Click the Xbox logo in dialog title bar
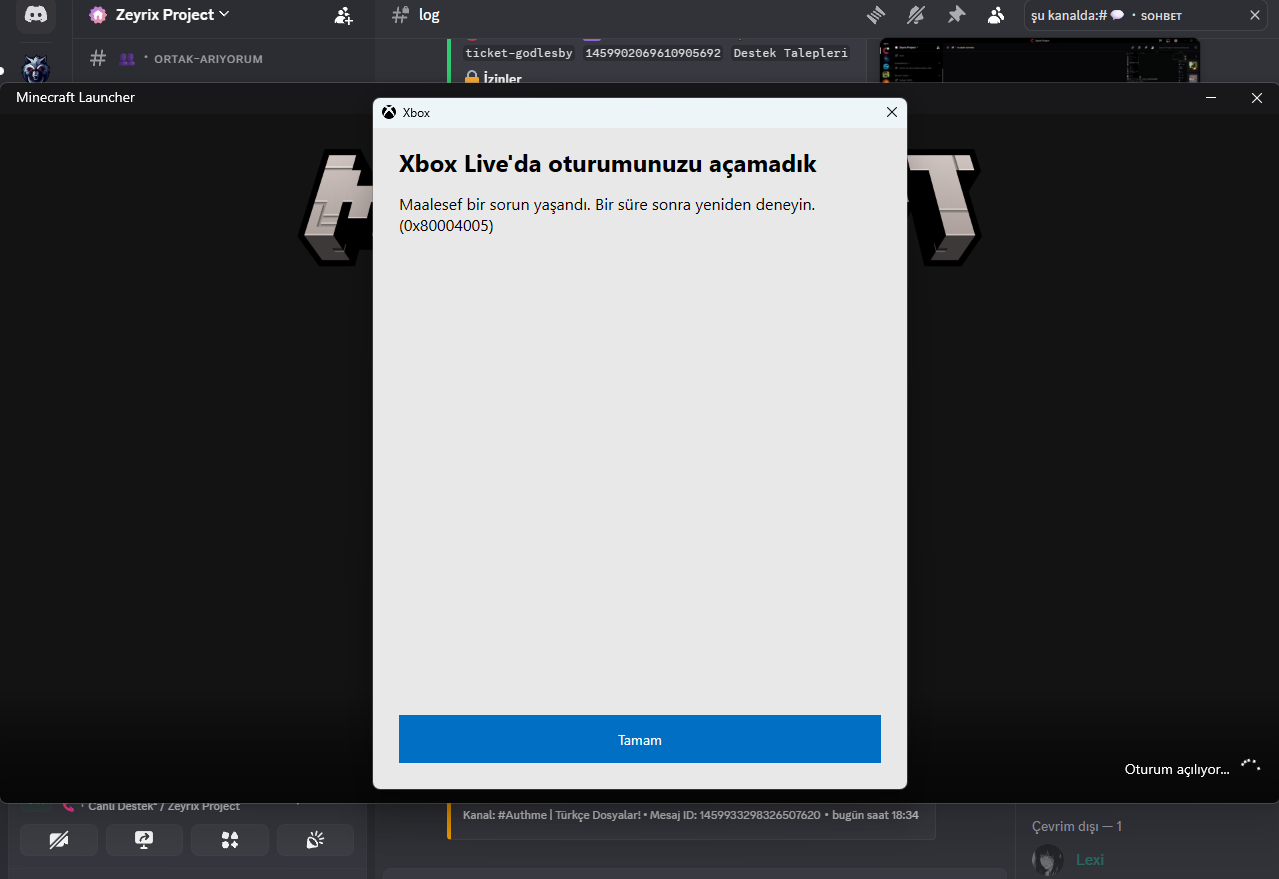 click(389, 113)
